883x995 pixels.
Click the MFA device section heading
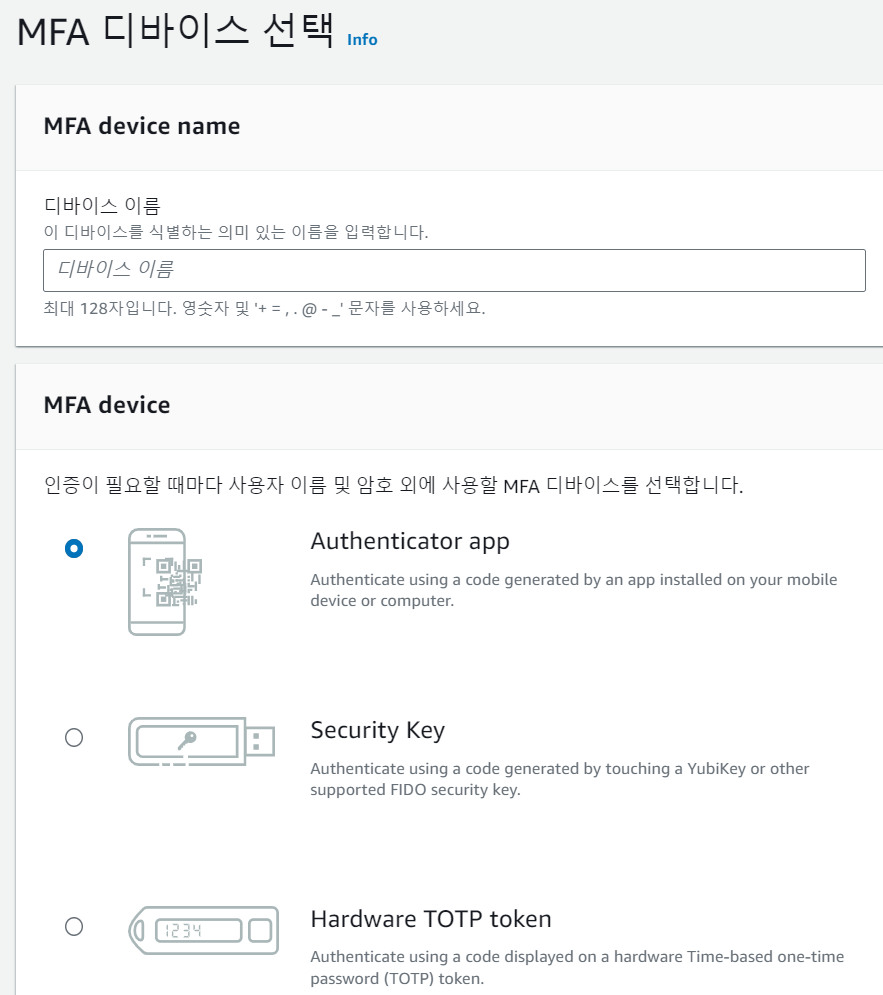tap(107, 405)
